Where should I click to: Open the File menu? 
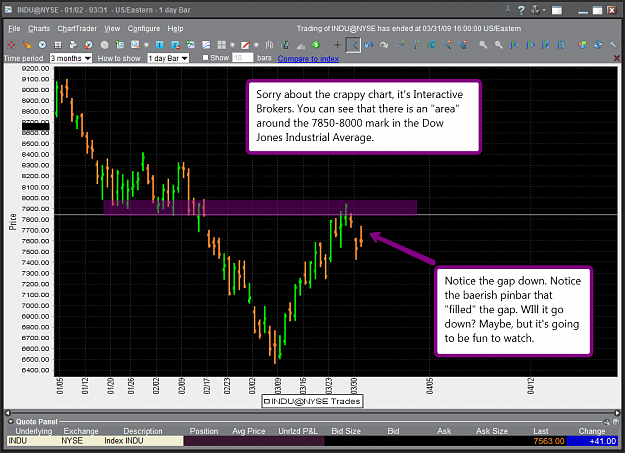14,28
